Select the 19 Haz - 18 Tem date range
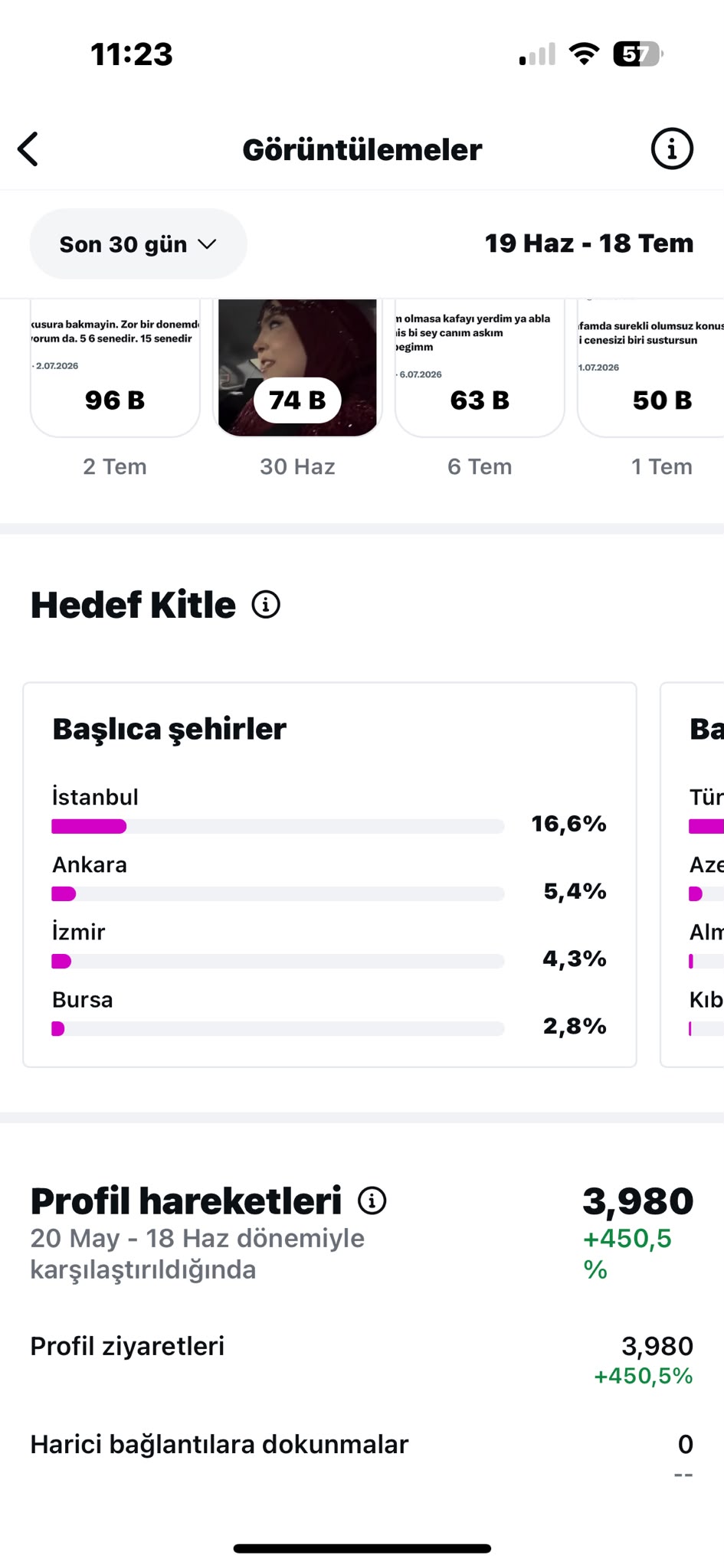The width and height of the screenshot is (724, 1568). point(589,243)
